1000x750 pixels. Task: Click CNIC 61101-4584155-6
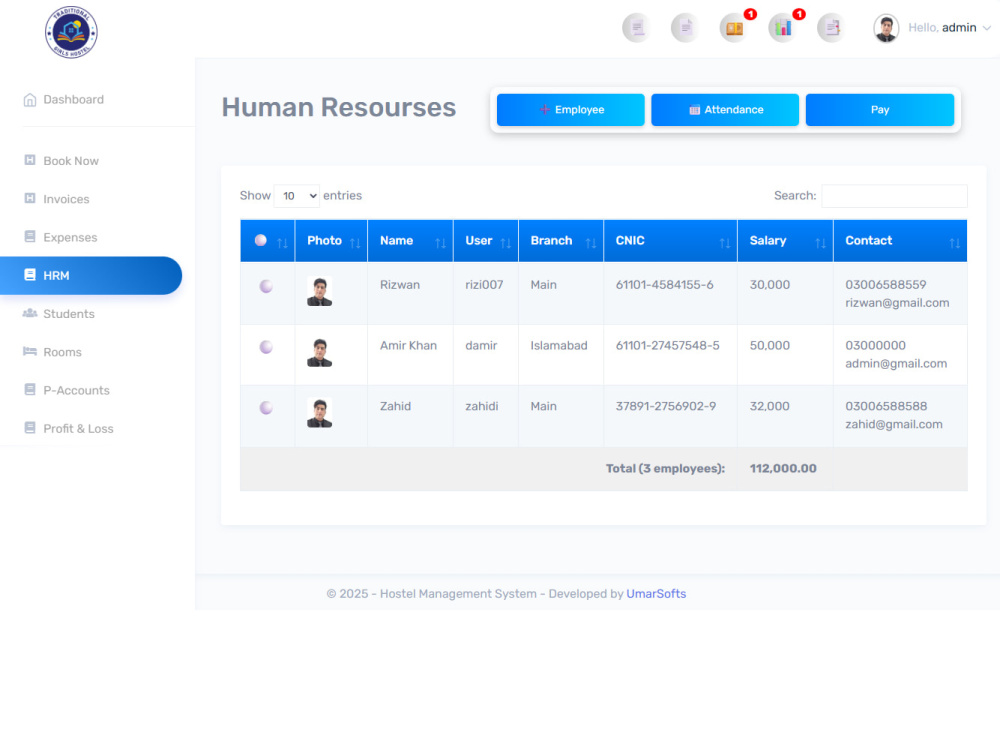pyautogui.click(x=665, y=285)
